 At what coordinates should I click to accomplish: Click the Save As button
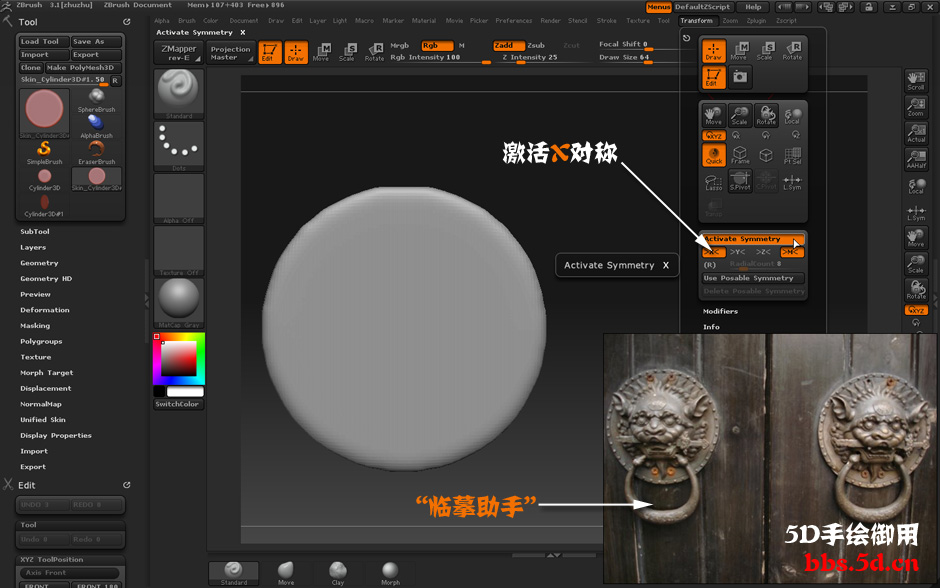(x=96, y=41)
